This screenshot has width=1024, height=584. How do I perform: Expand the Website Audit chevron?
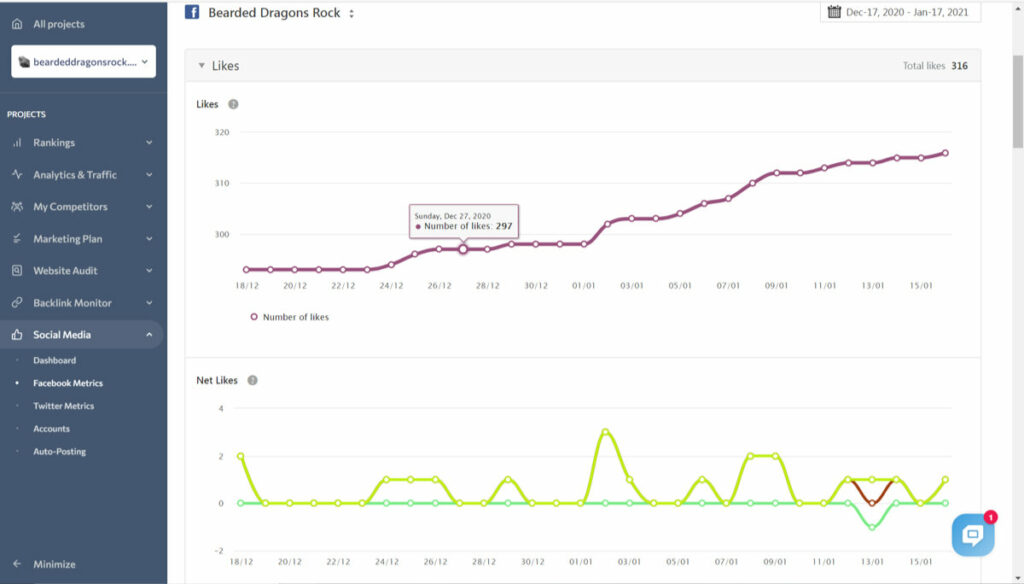[x=149, y=270]
